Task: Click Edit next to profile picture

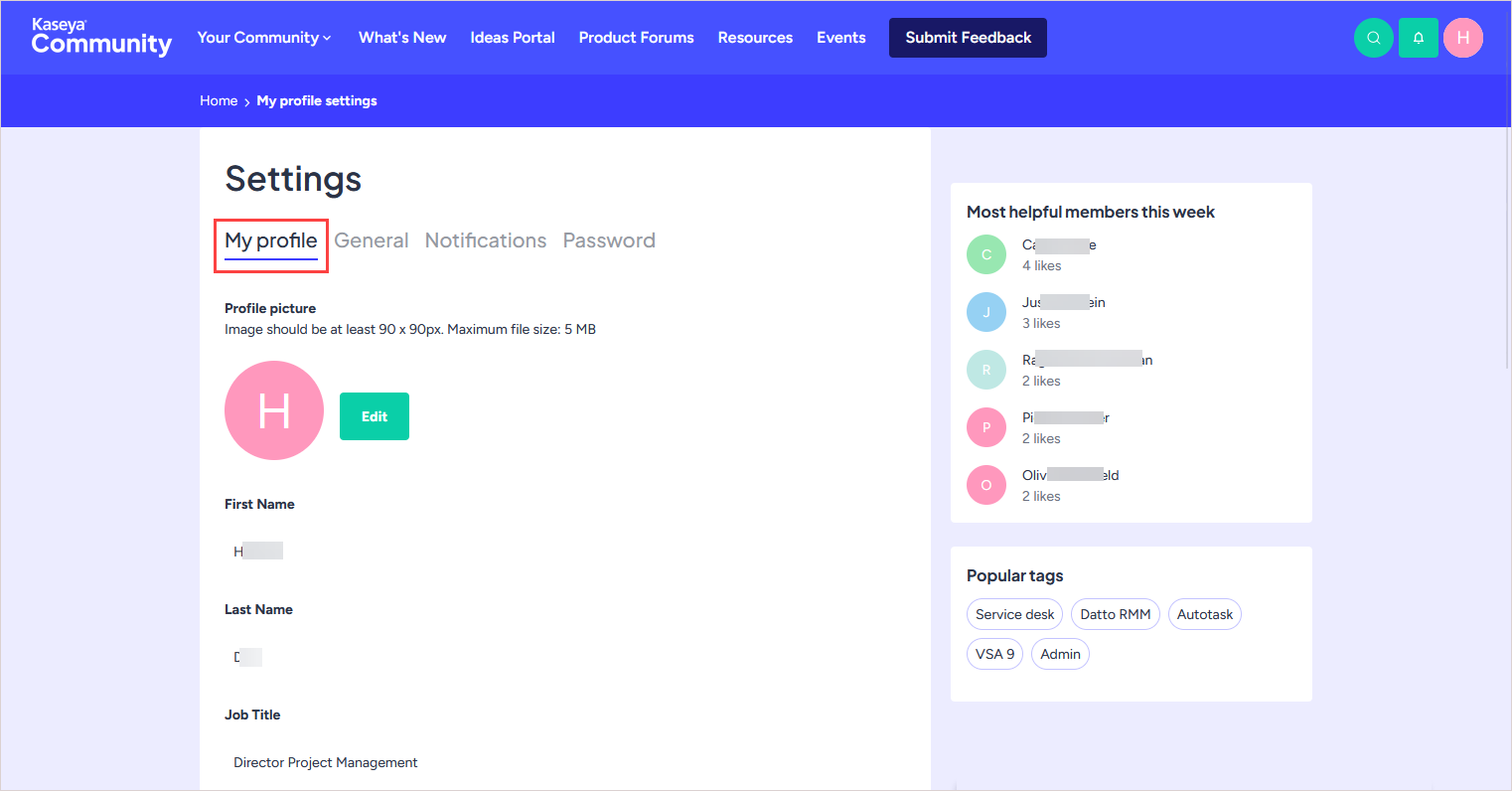Action: (374, 416)
